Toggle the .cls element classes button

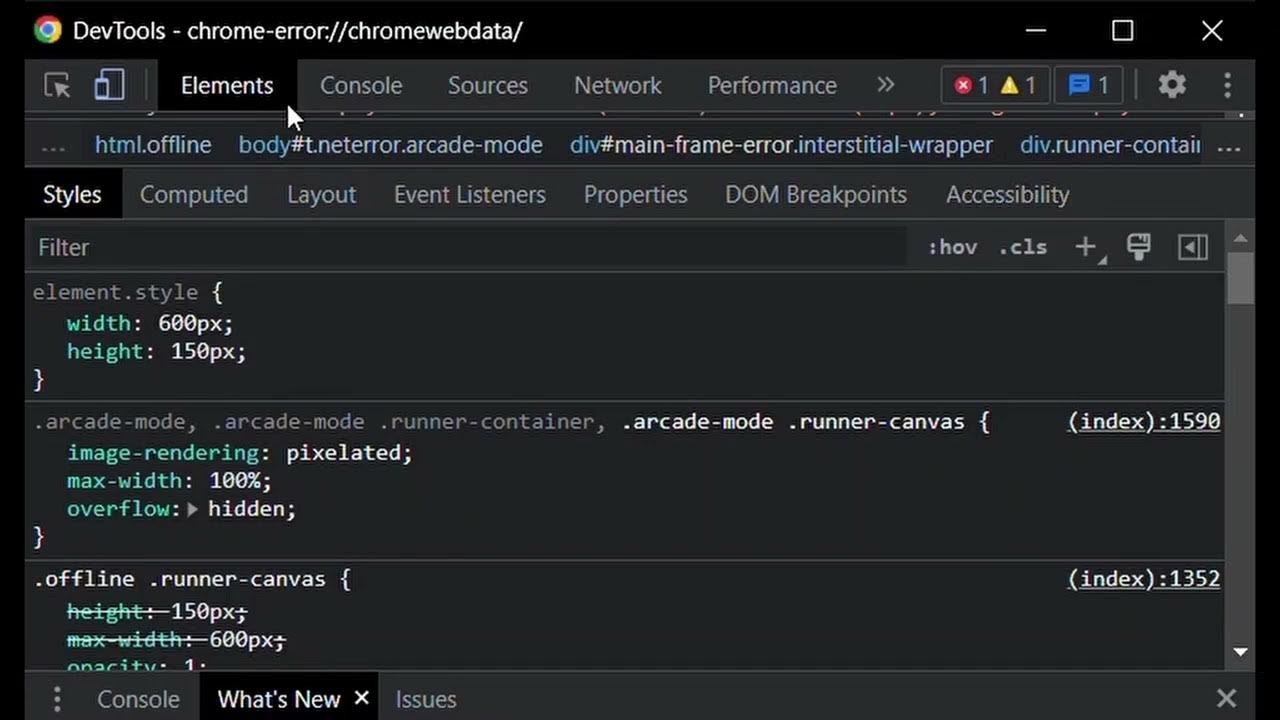(x=1023, y=247)
